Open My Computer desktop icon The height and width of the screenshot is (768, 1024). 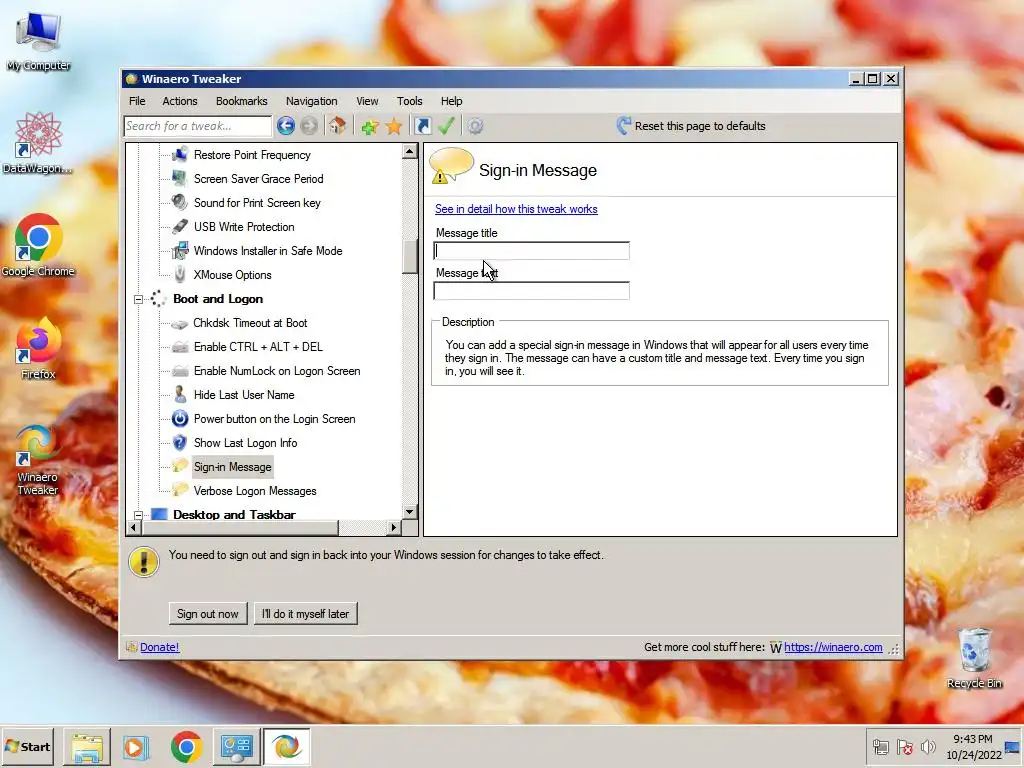(39, 41)
